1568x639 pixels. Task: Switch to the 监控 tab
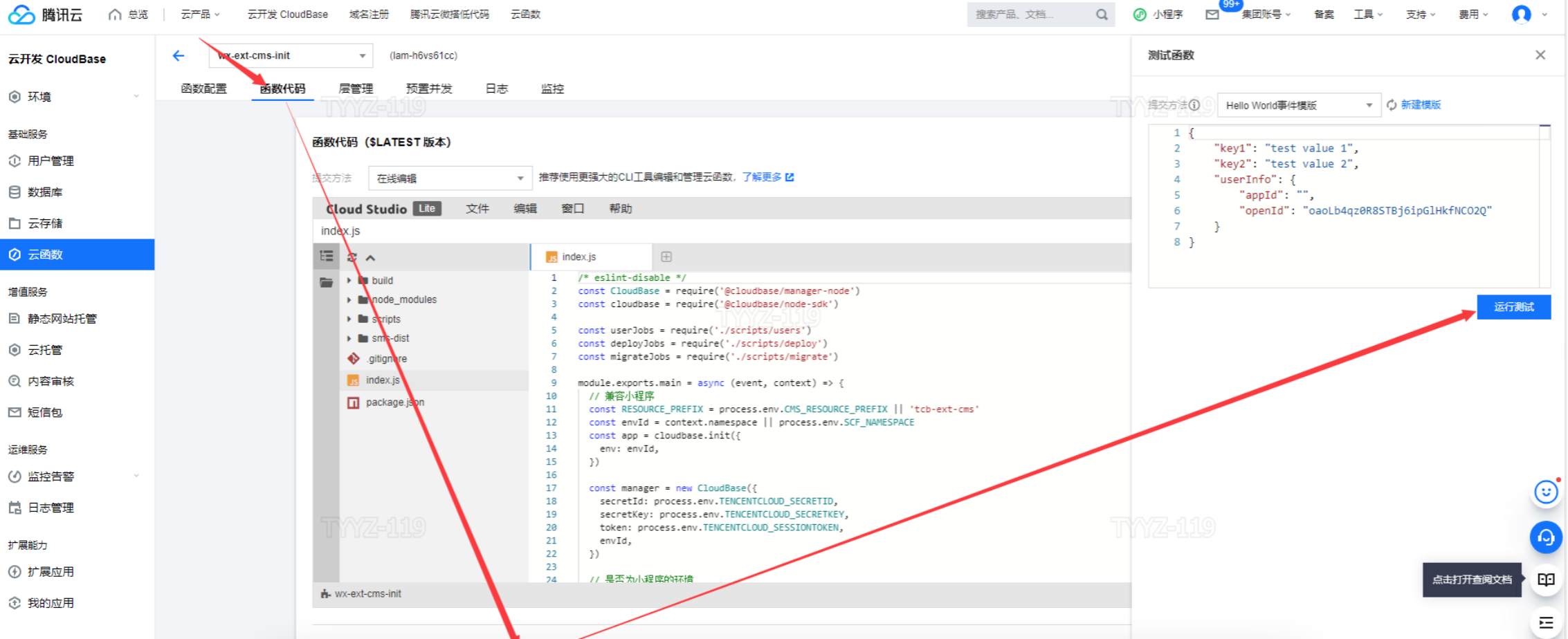pyautogui.click(x=552, y=89)
